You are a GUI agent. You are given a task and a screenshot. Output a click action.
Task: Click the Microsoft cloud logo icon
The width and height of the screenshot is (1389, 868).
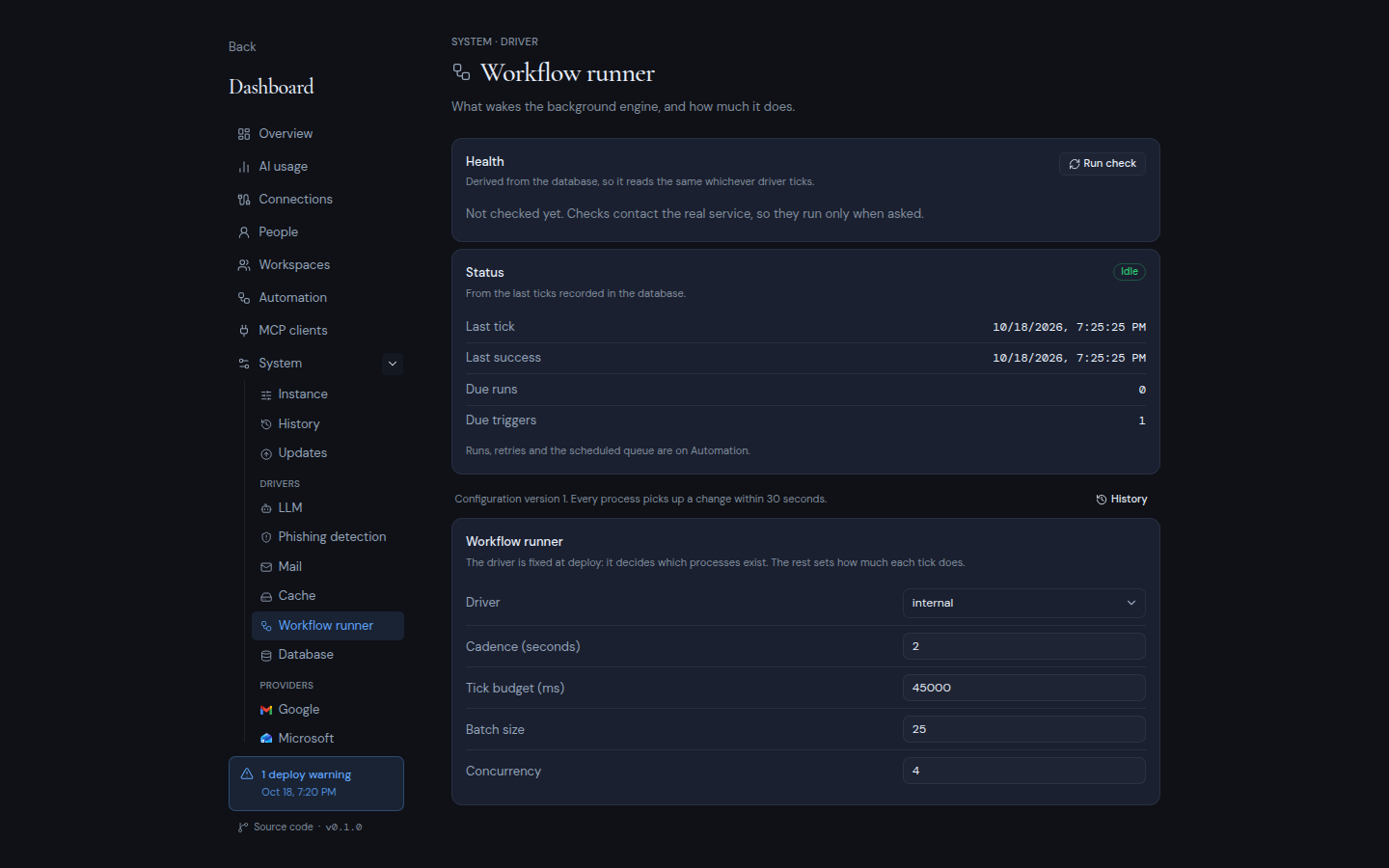[x=266, y=739]
